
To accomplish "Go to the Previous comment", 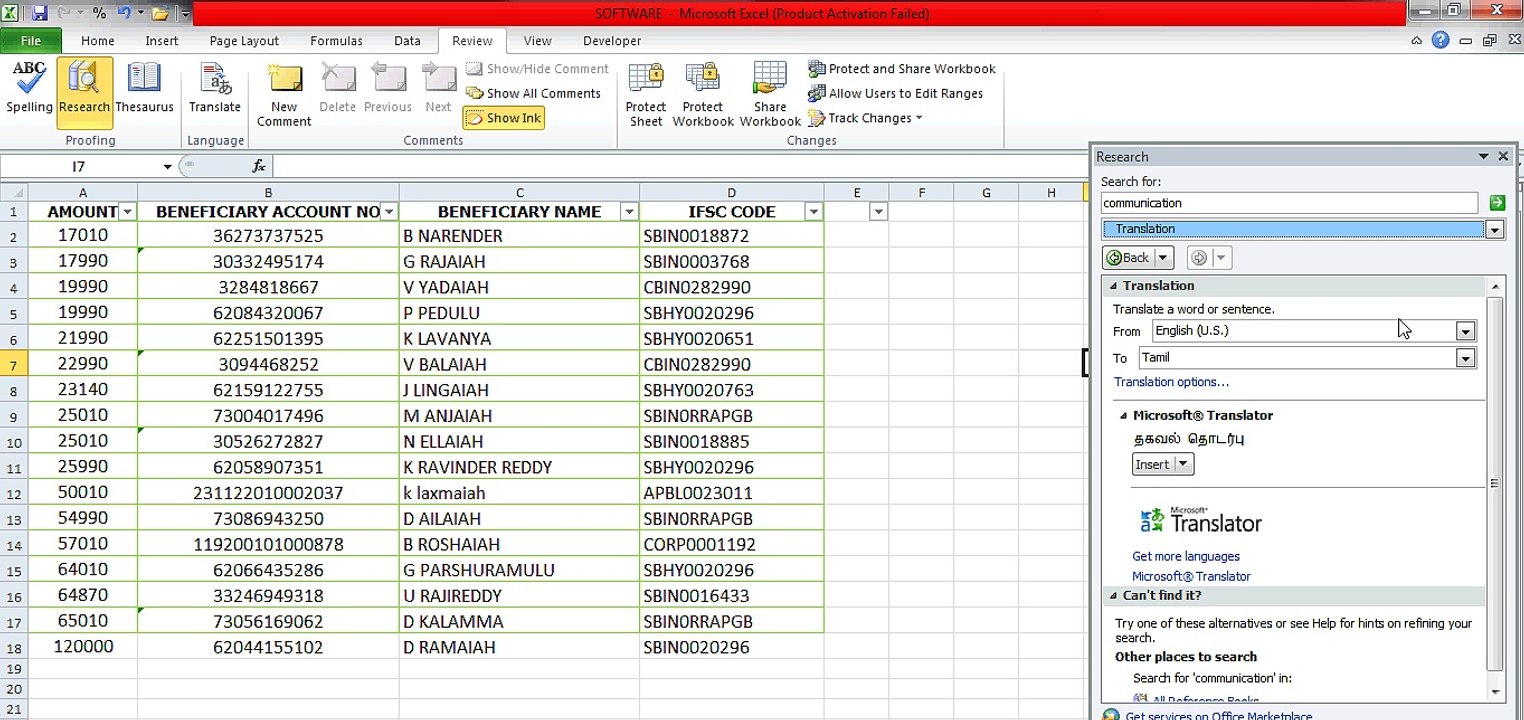I will [388, 89].
